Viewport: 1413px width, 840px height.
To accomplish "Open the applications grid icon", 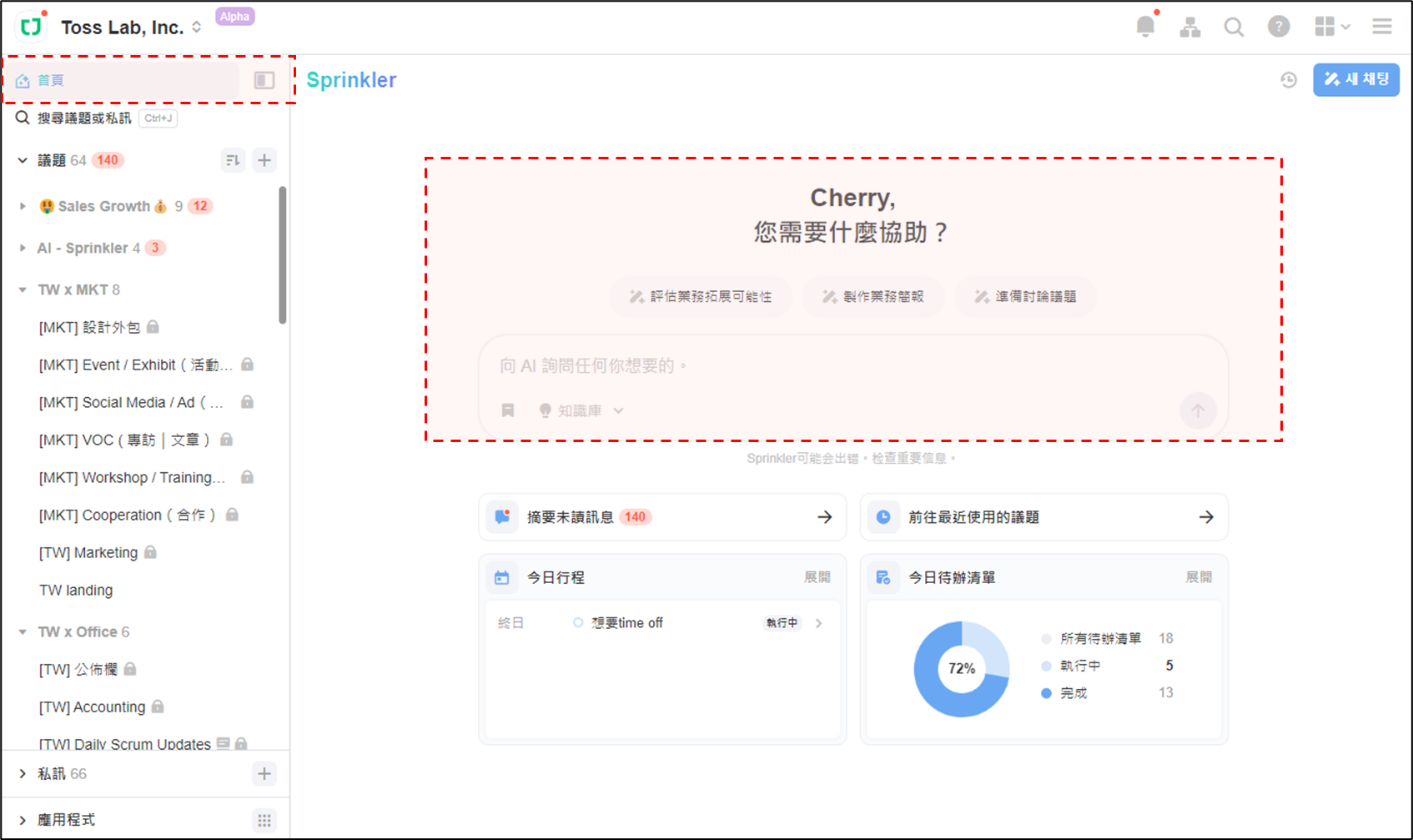I will [264, 820].
